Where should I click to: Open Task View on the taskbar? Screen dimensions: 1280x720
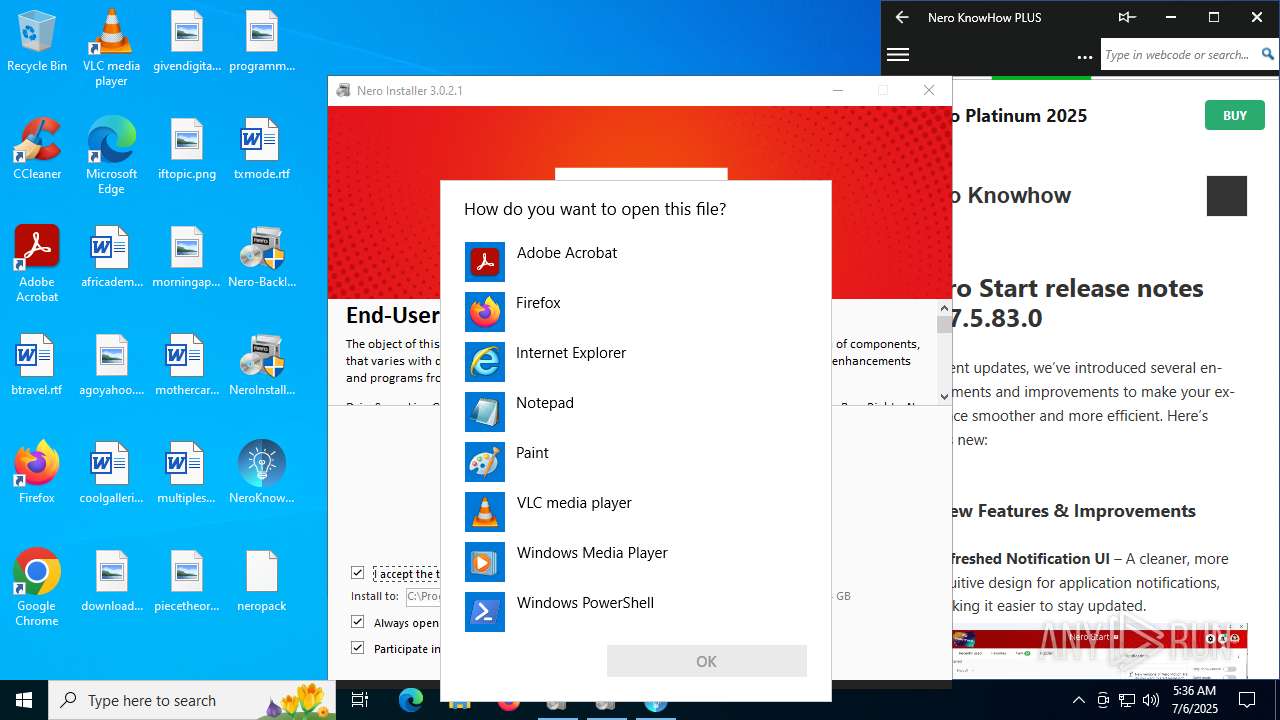point(361,700)
